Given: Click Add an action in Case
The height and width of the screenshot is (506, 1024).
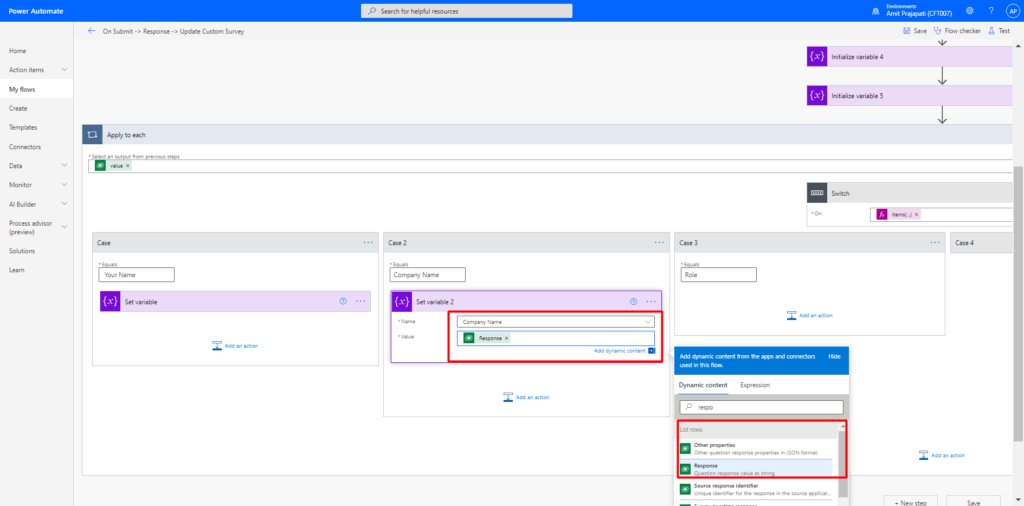Looking at the screenshot, I should tap(235, 345).
